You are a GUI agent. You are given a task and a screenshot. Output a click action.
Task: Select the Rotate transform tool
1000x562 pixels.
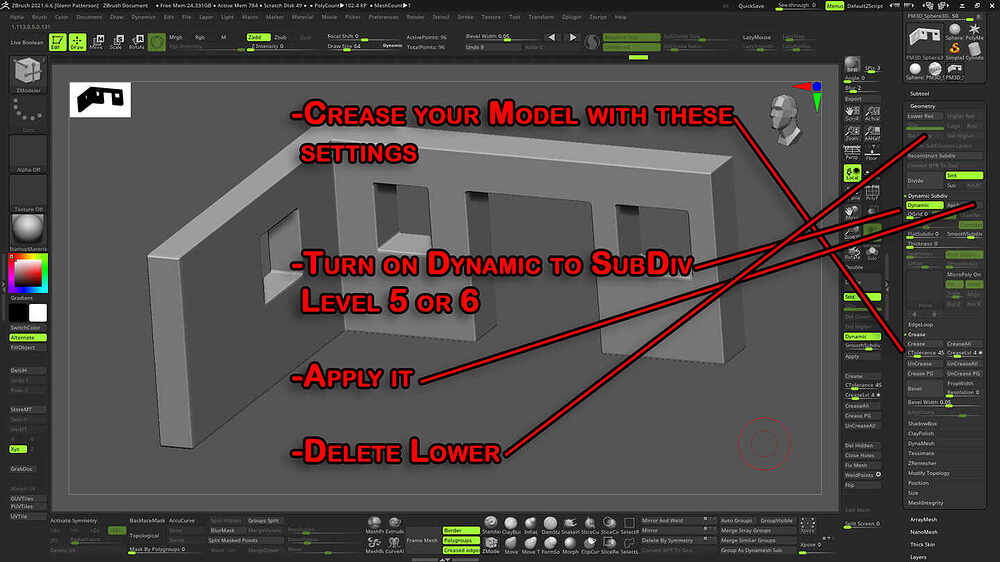click(136, 42)
